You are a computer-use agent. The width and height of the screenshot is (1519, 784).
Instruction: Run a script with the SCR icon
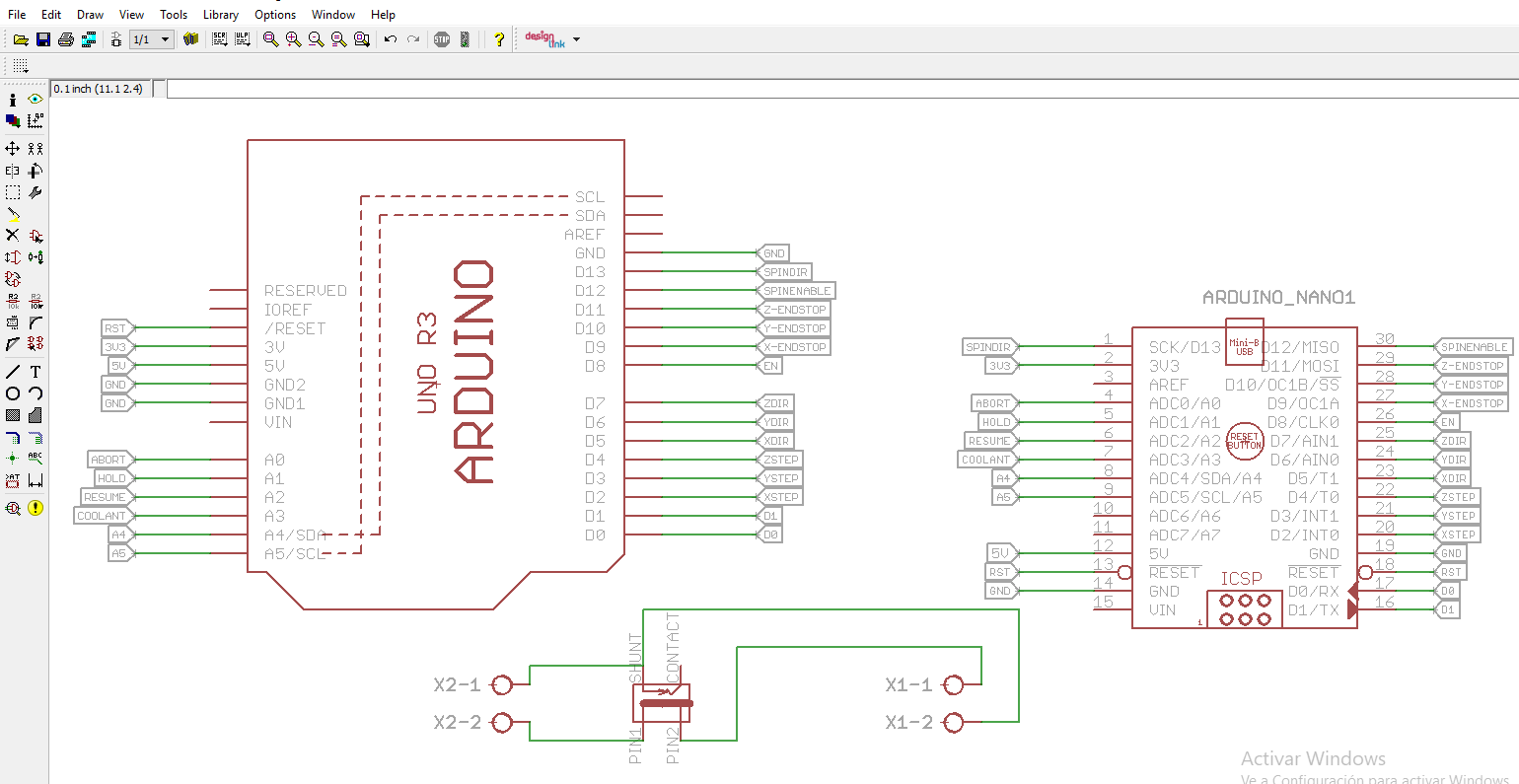click(219, 39)
